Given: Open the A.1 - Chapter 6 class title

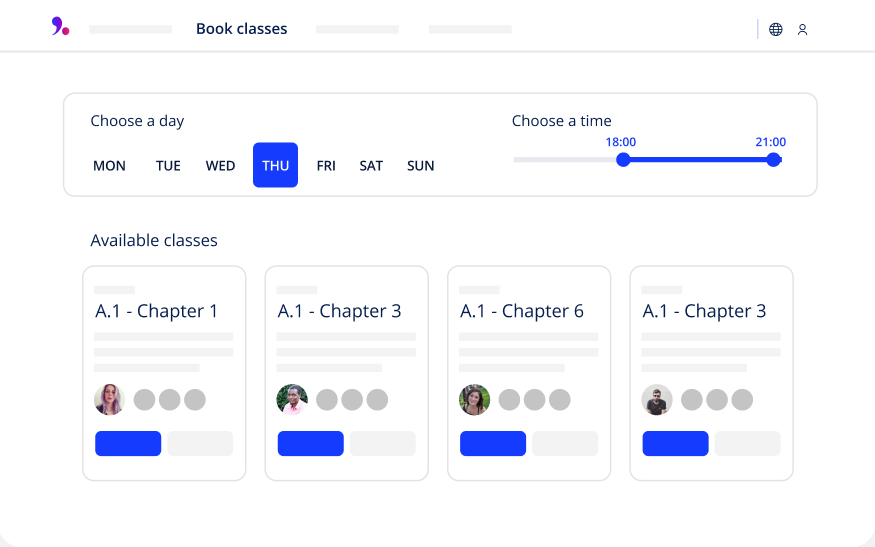Looking at the screenshot, I should 522,311.
